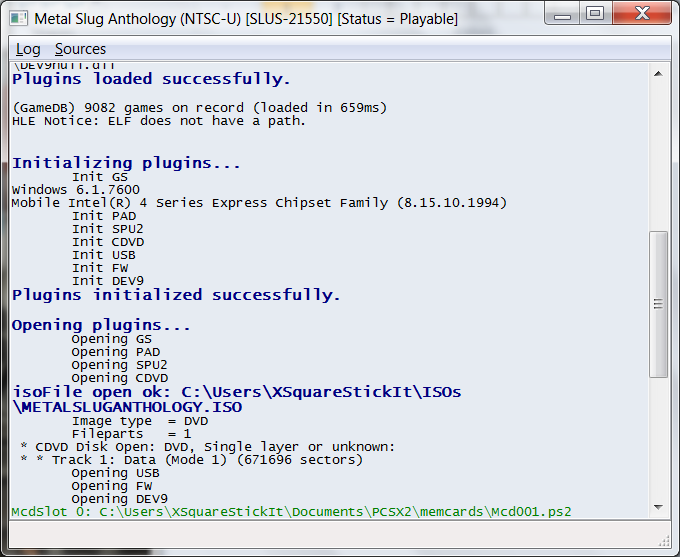Click the 'Init CDVD' log line

coord(108,242)
